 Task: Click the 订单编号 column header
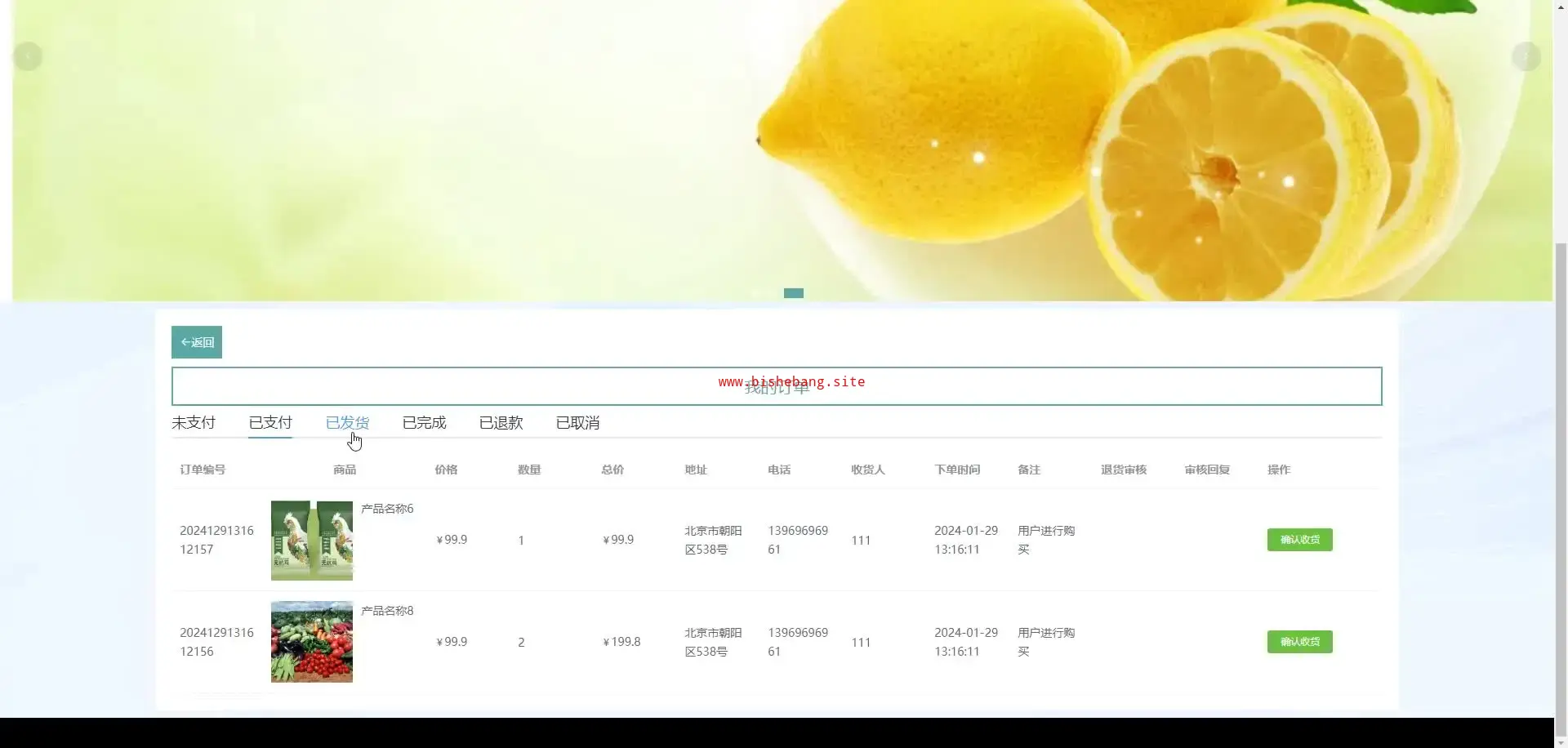(203, 470)
